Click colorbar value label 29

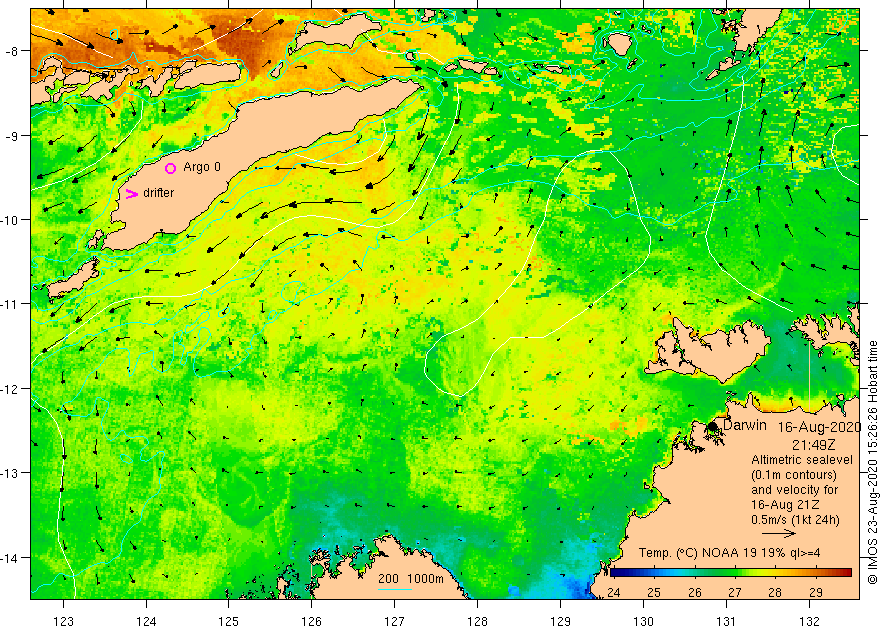816,592
